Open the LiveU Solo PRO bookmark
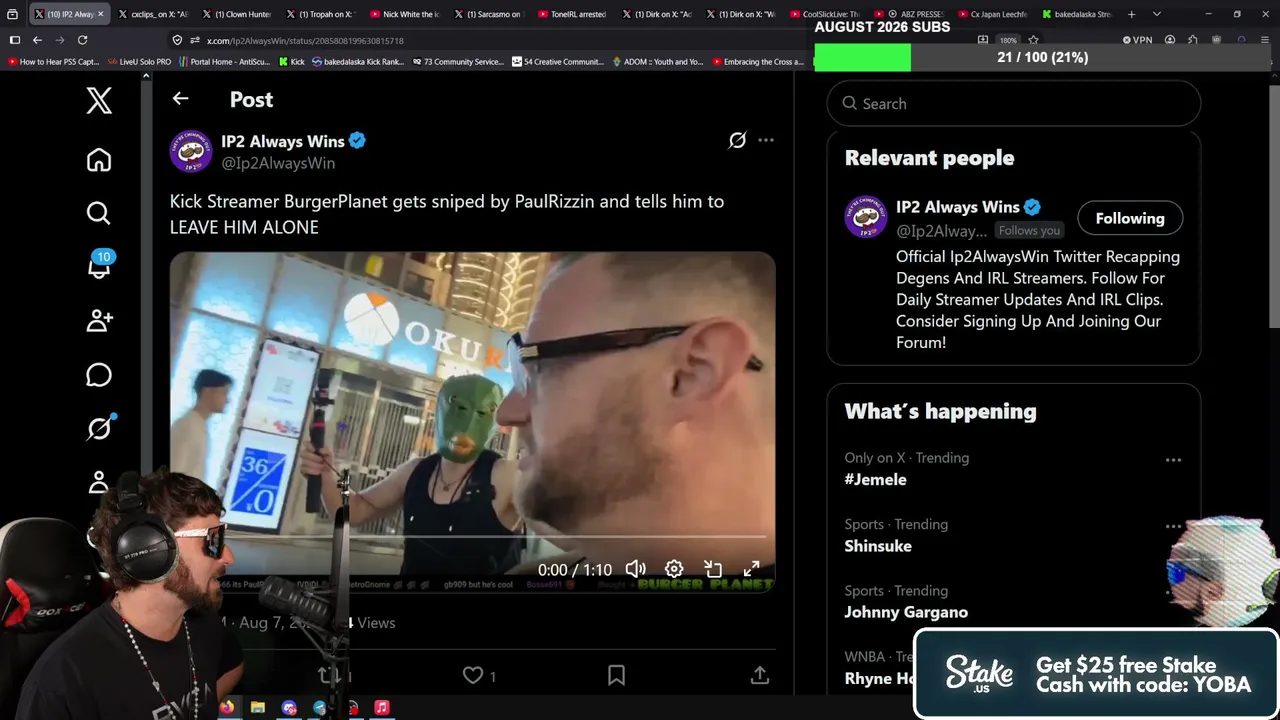The height and width of the screenshot is (720, 1280). click(x=139, y=62)
